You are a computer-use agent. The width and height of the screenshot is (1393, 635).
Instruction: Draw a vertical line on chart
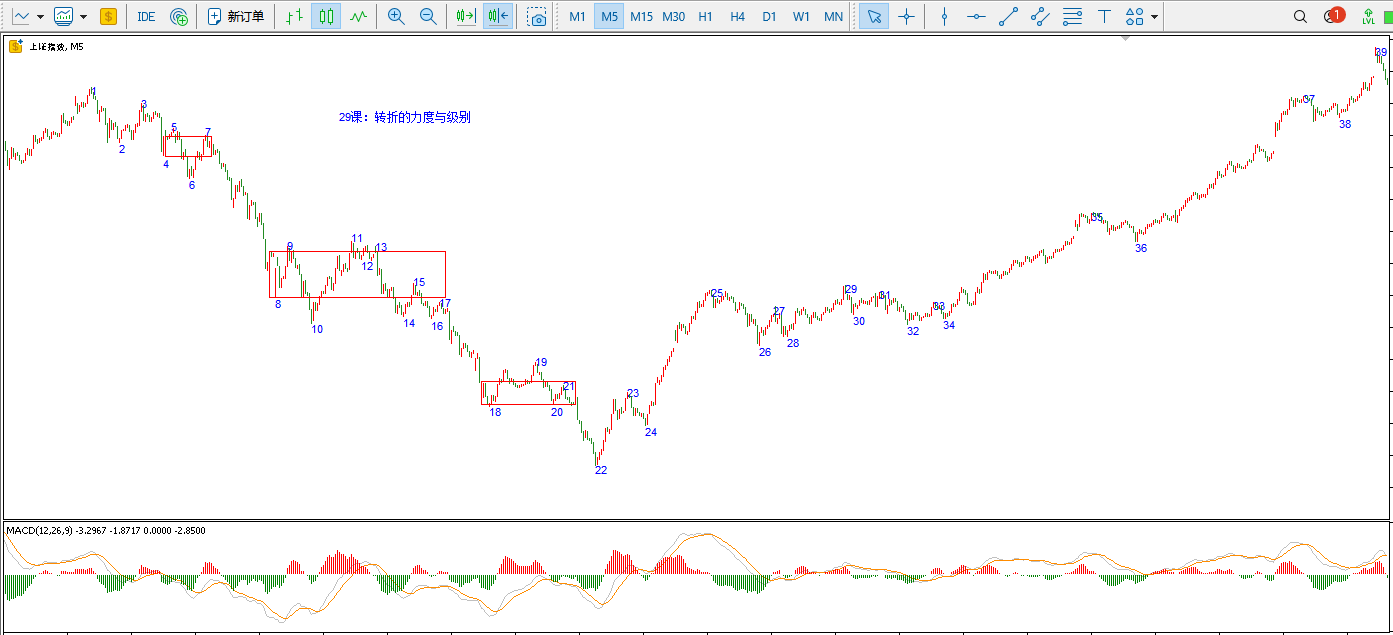(x=943, y=16)
